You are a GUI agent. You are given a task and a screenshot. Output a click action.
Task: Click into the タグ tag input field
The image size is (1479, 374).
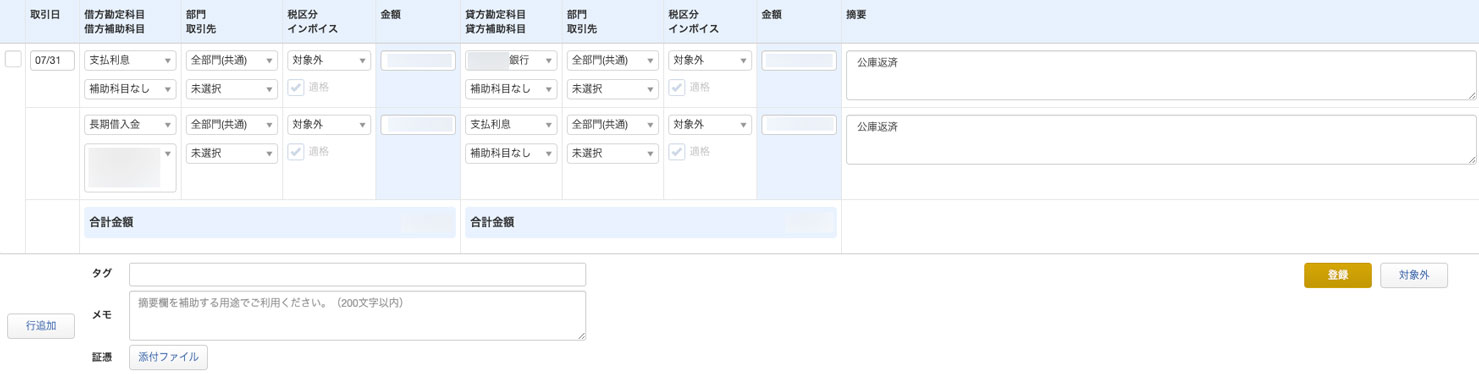[357, 274]
